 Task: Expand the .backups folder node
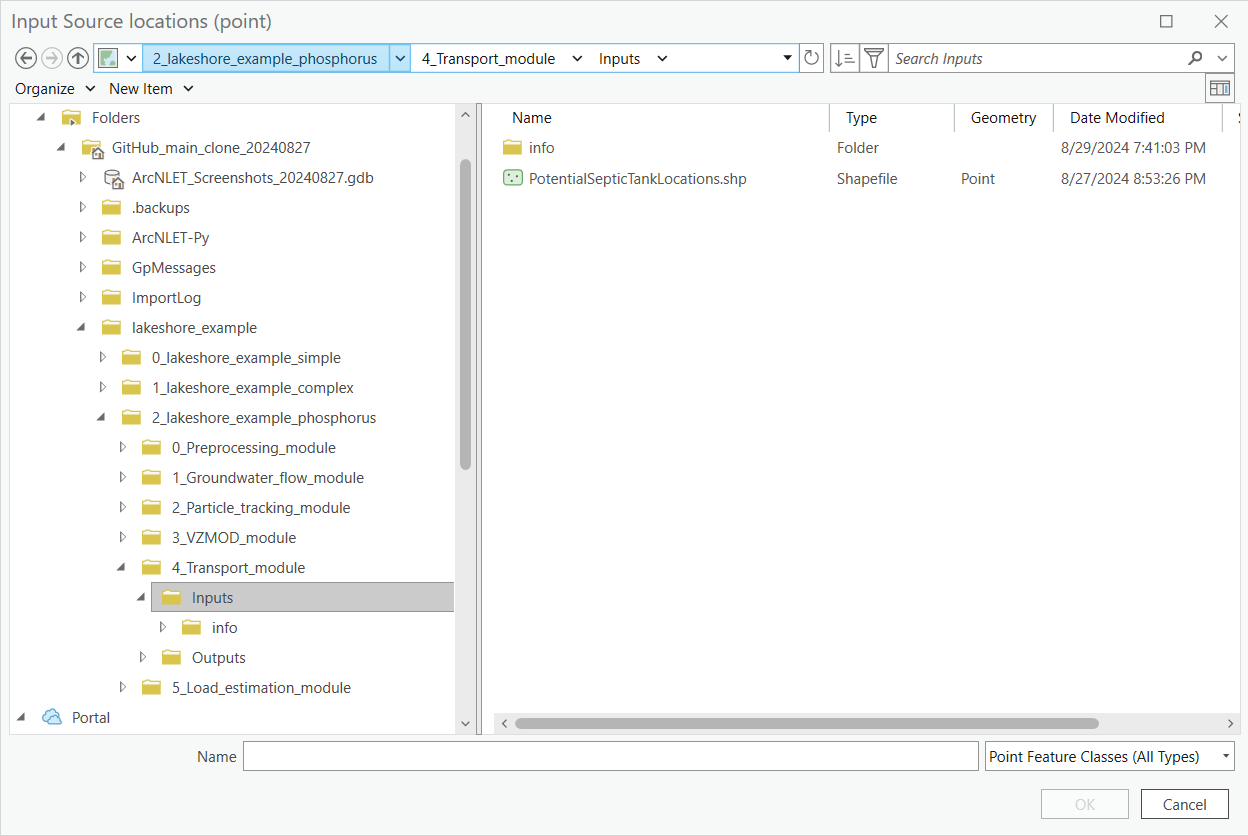click(x=83, y=208)
